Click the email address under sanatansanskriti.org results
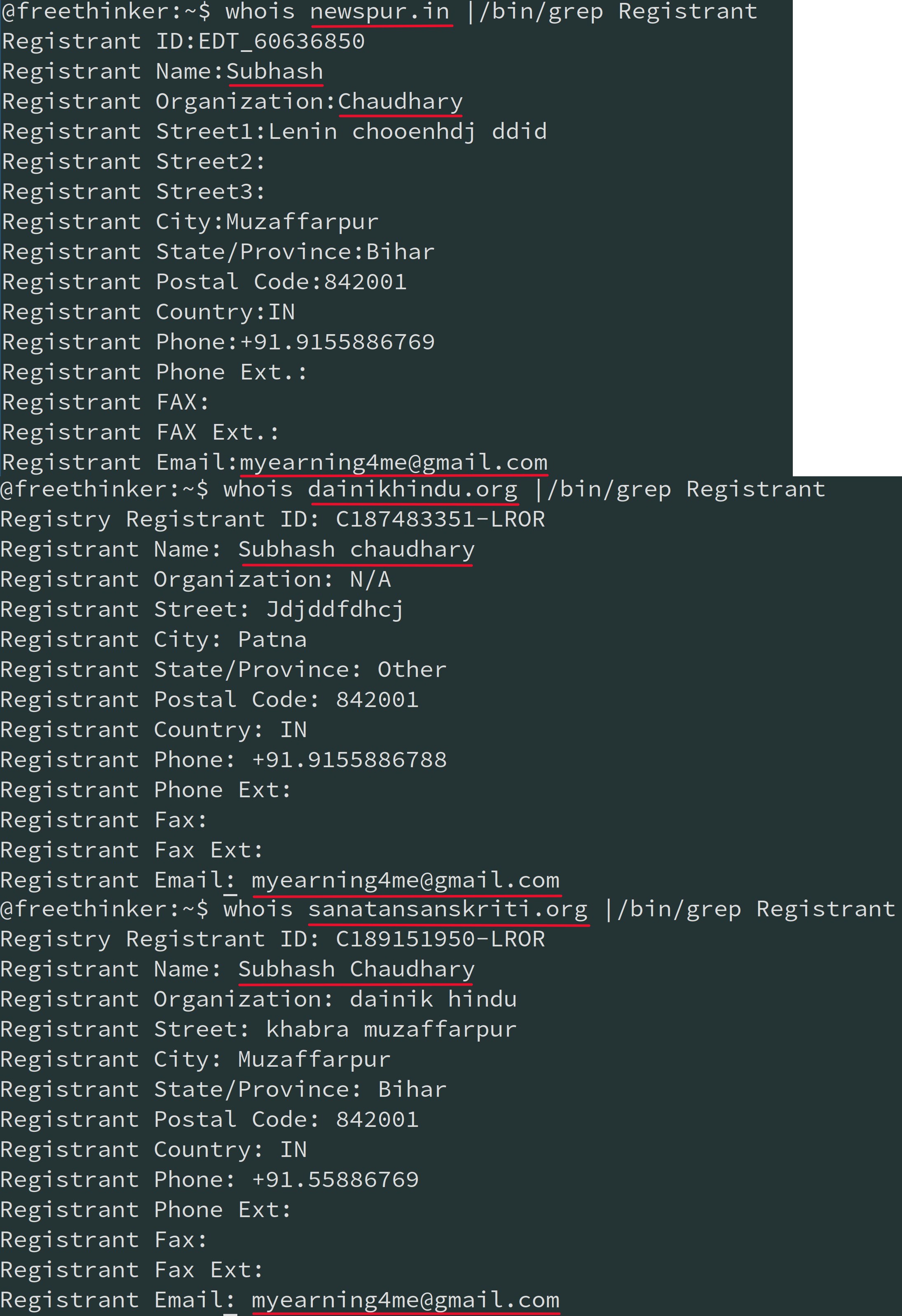Screen dimensions: 902x1316 405,1300
